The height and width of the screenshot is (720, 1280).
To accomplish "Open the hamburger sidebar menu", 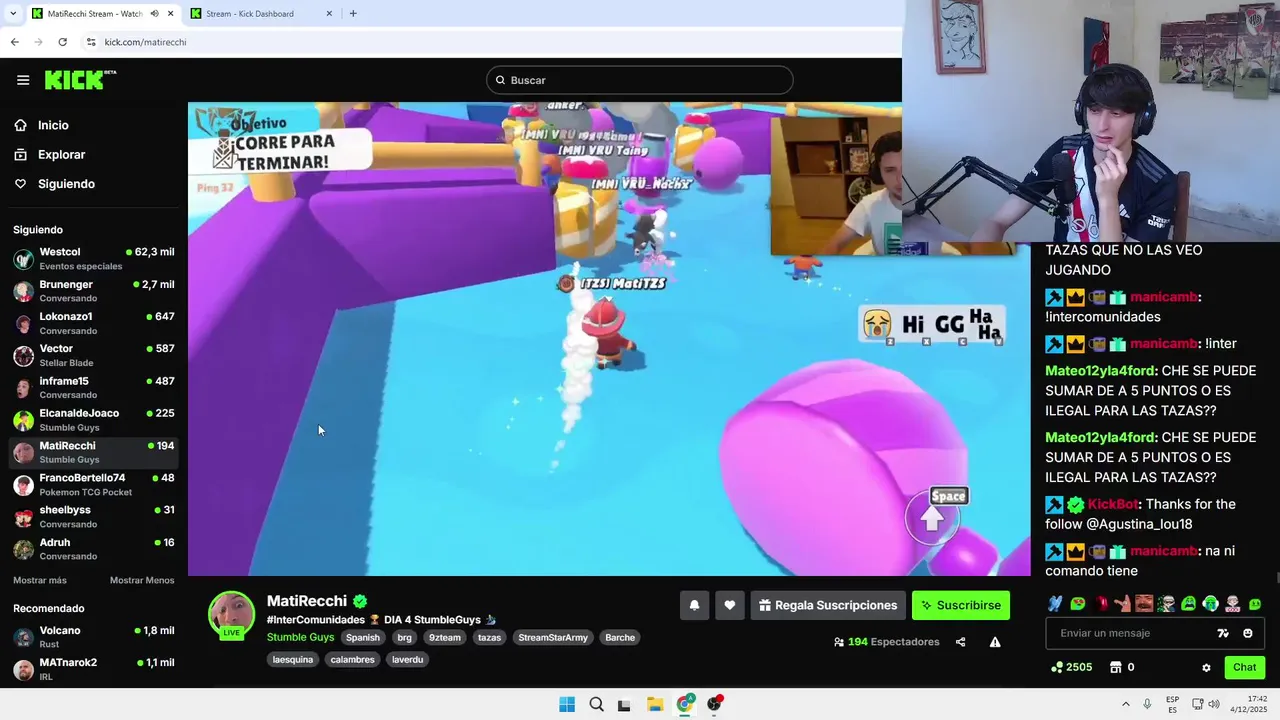I will click(23, 80).
